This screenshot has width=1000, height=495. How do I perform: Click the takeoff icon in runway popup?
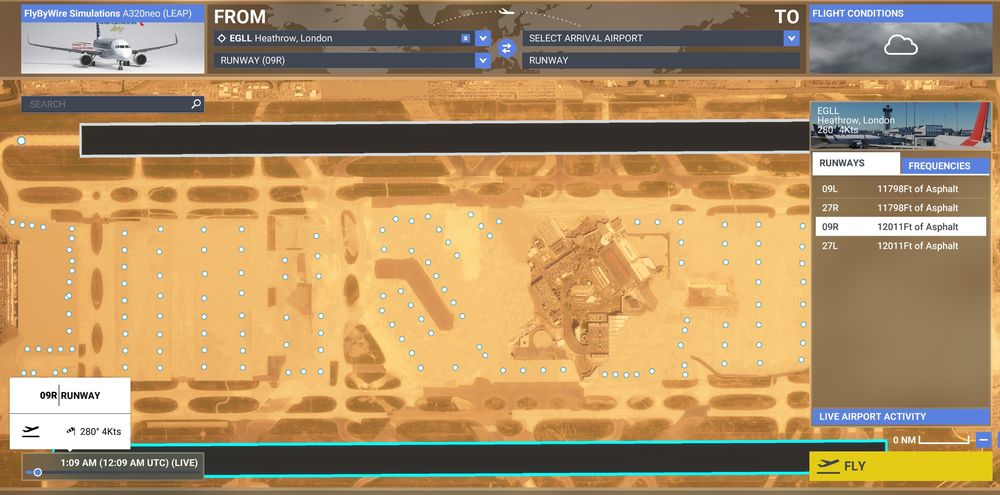31,431
